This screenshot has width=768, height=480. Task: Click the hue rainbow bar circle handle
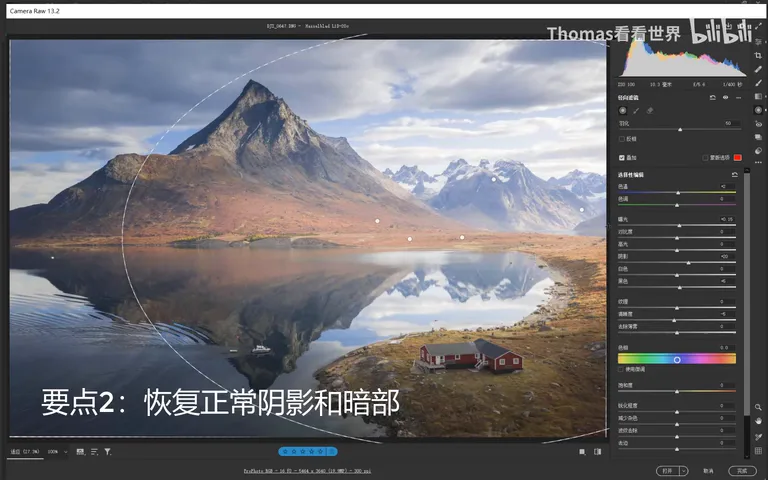pyautogui.click(x=677, y=360)
